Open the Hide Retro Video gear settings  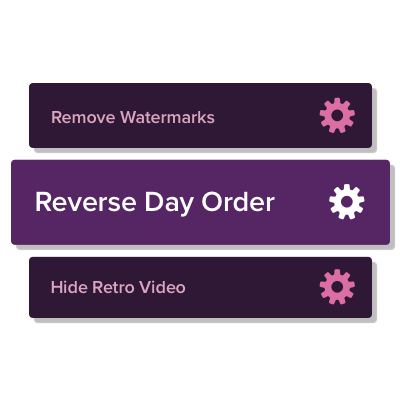(337, 287)
